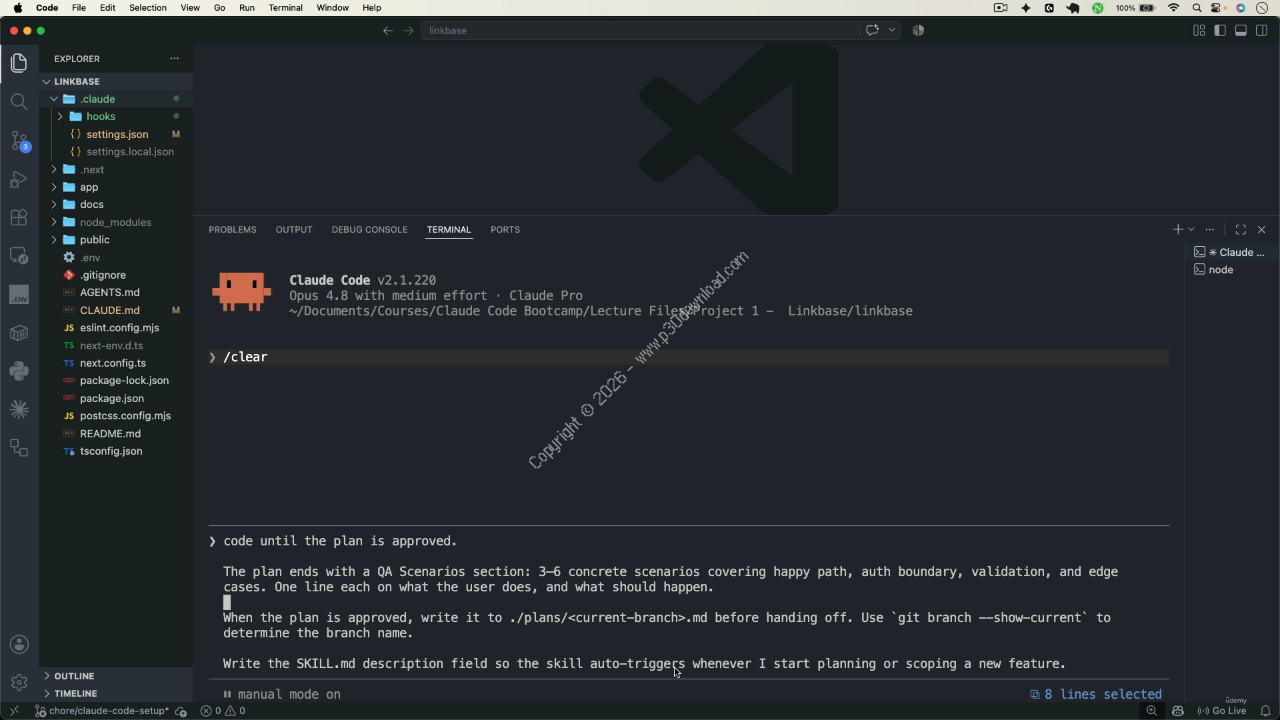Toggle bottom panel visibility

click(x=1241, y=30)
